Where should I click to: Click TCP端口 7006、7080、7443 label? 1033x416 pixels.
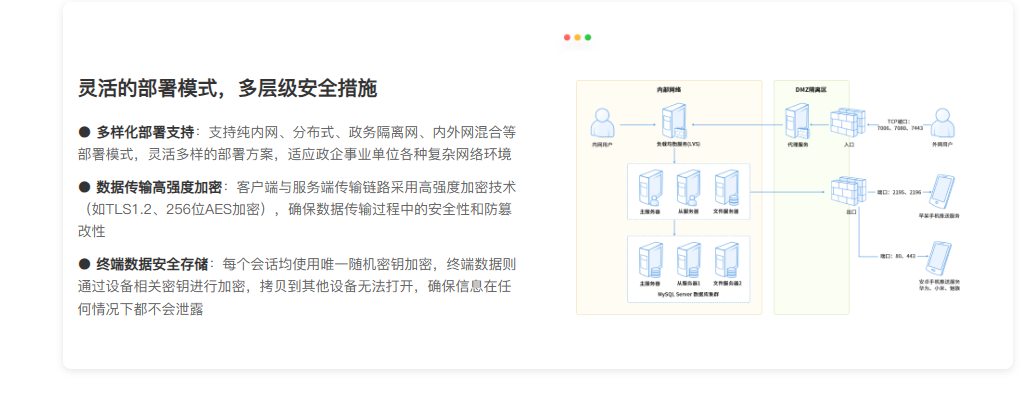pos(900,125)
